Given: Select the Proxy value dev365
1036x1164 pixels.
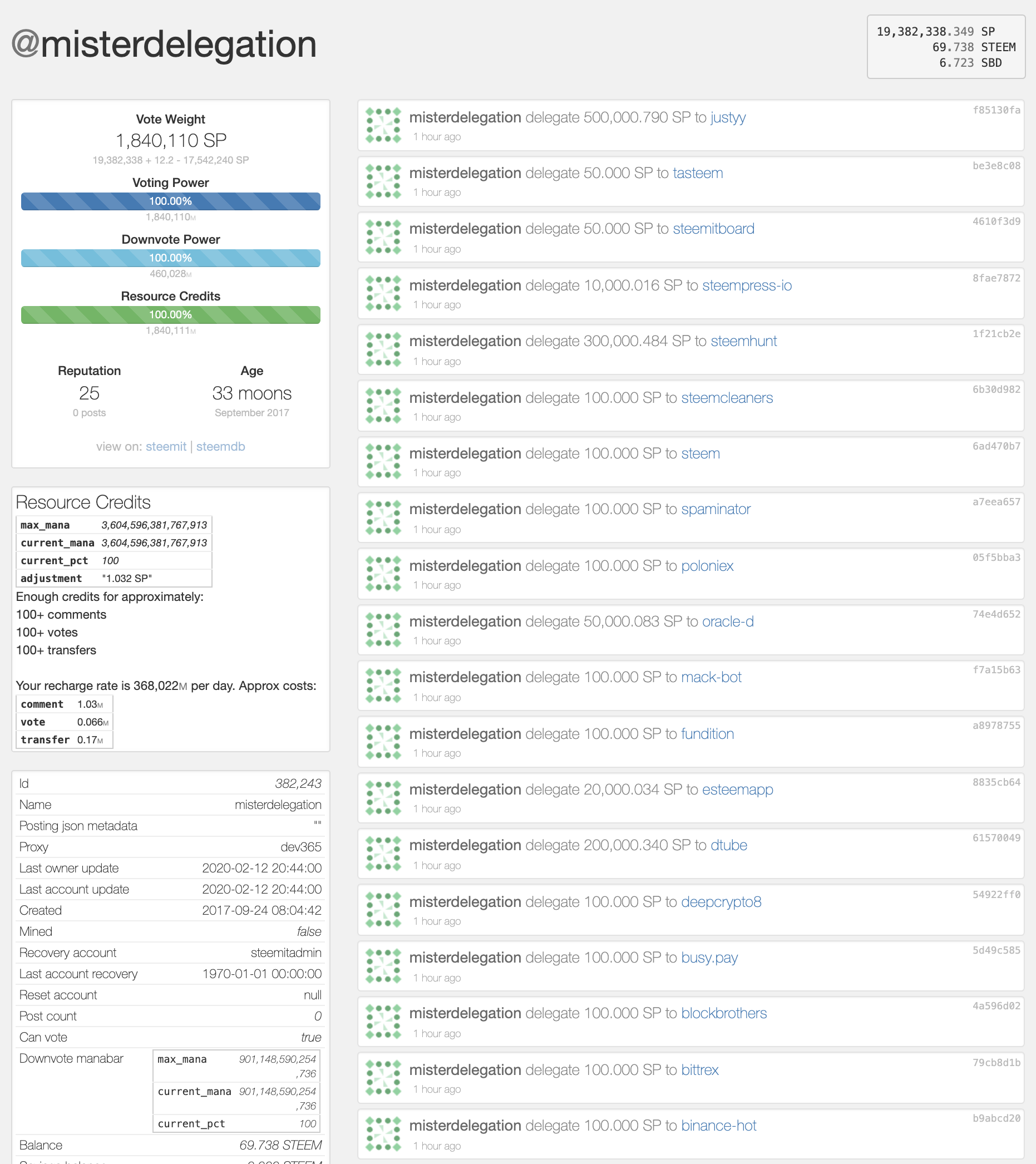Looking at the screenshot, I should click(x=300, y=847).
